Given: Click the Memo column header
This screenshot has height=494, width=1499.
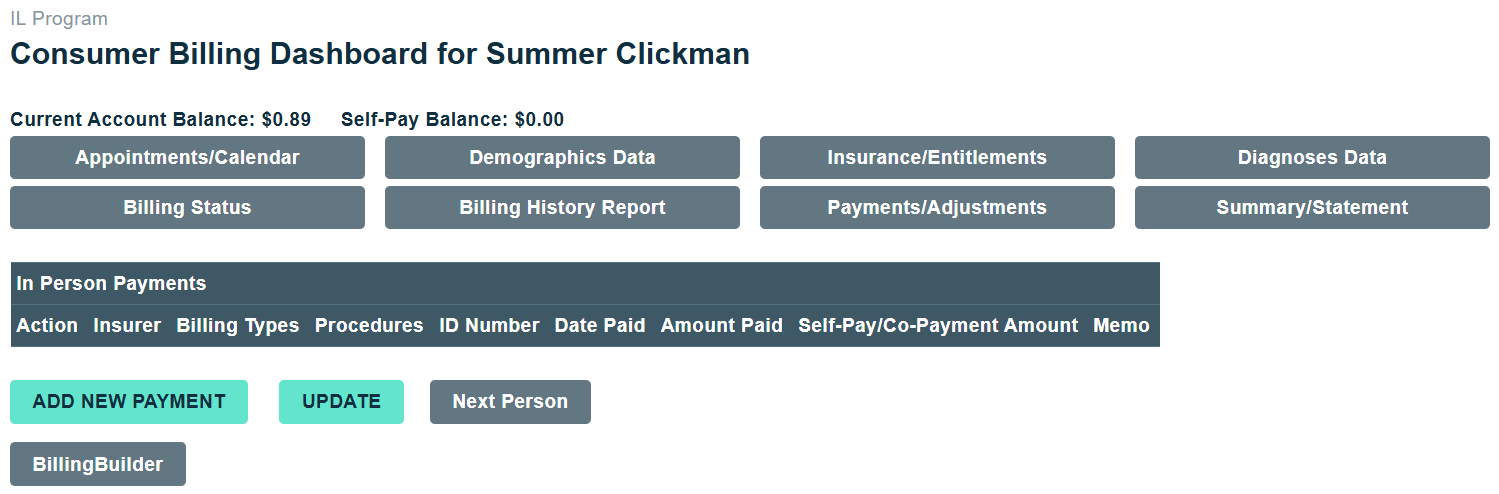Looking at the screenshot, I should coord(1121,326).
